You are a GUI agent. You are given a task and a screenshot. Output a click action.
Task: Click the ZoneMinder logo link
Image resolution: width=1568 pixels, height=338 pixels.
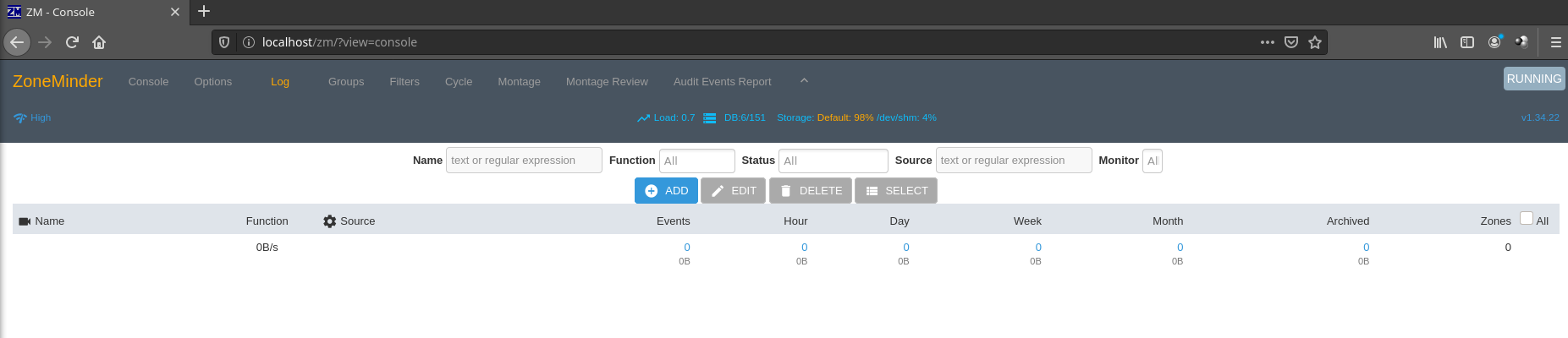(x=58, y=81)
